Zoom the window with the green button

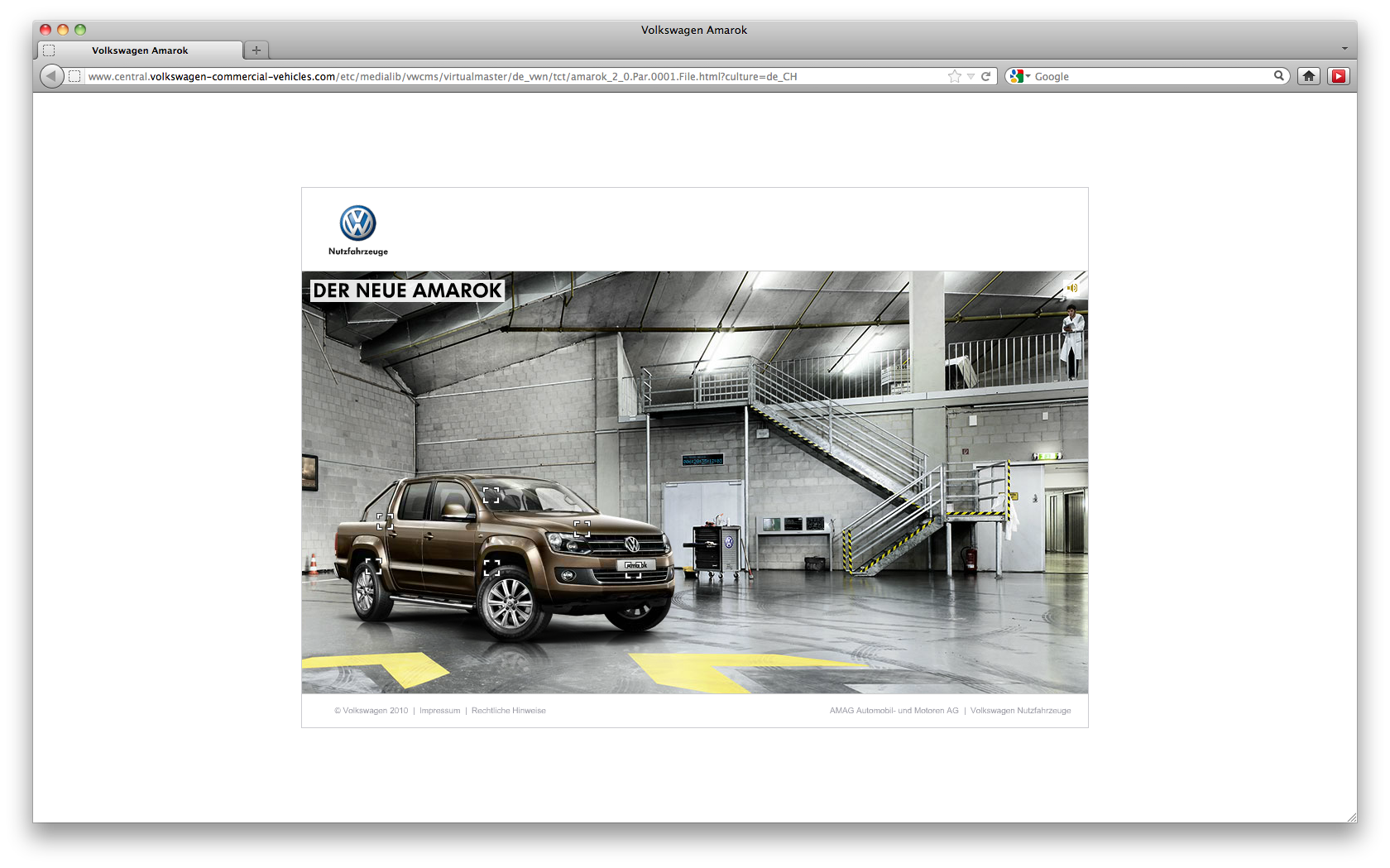tap(80, 30)
